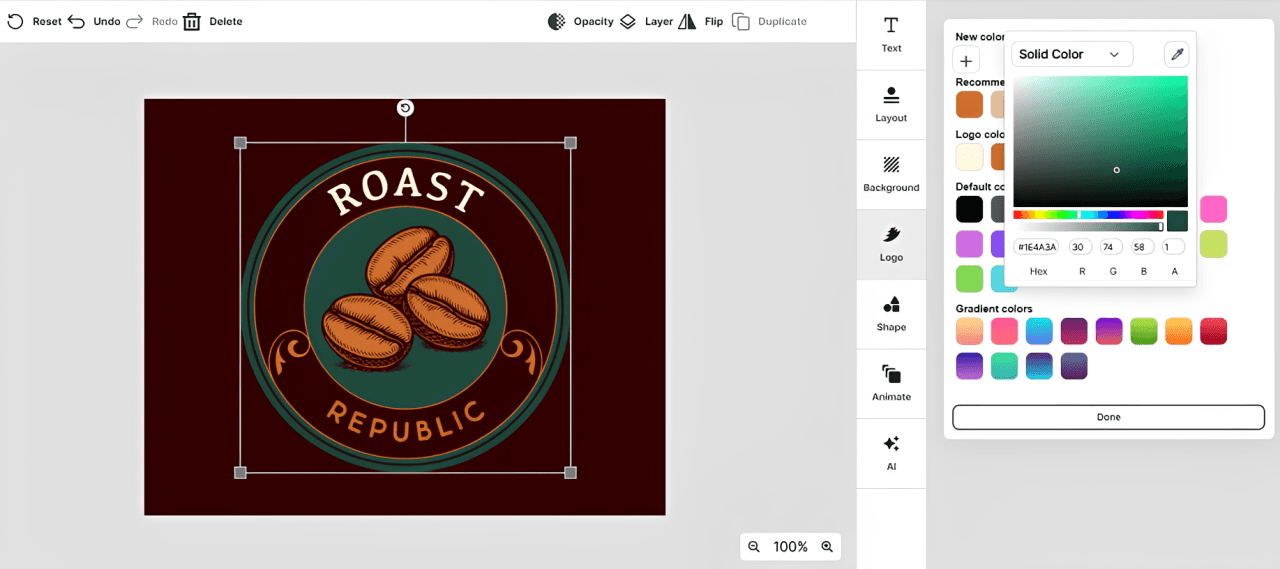Screen dimensions: 1280x569
Task: Select the pink default color swatch
Action: pyautogui.click(x=1213, y=209)
